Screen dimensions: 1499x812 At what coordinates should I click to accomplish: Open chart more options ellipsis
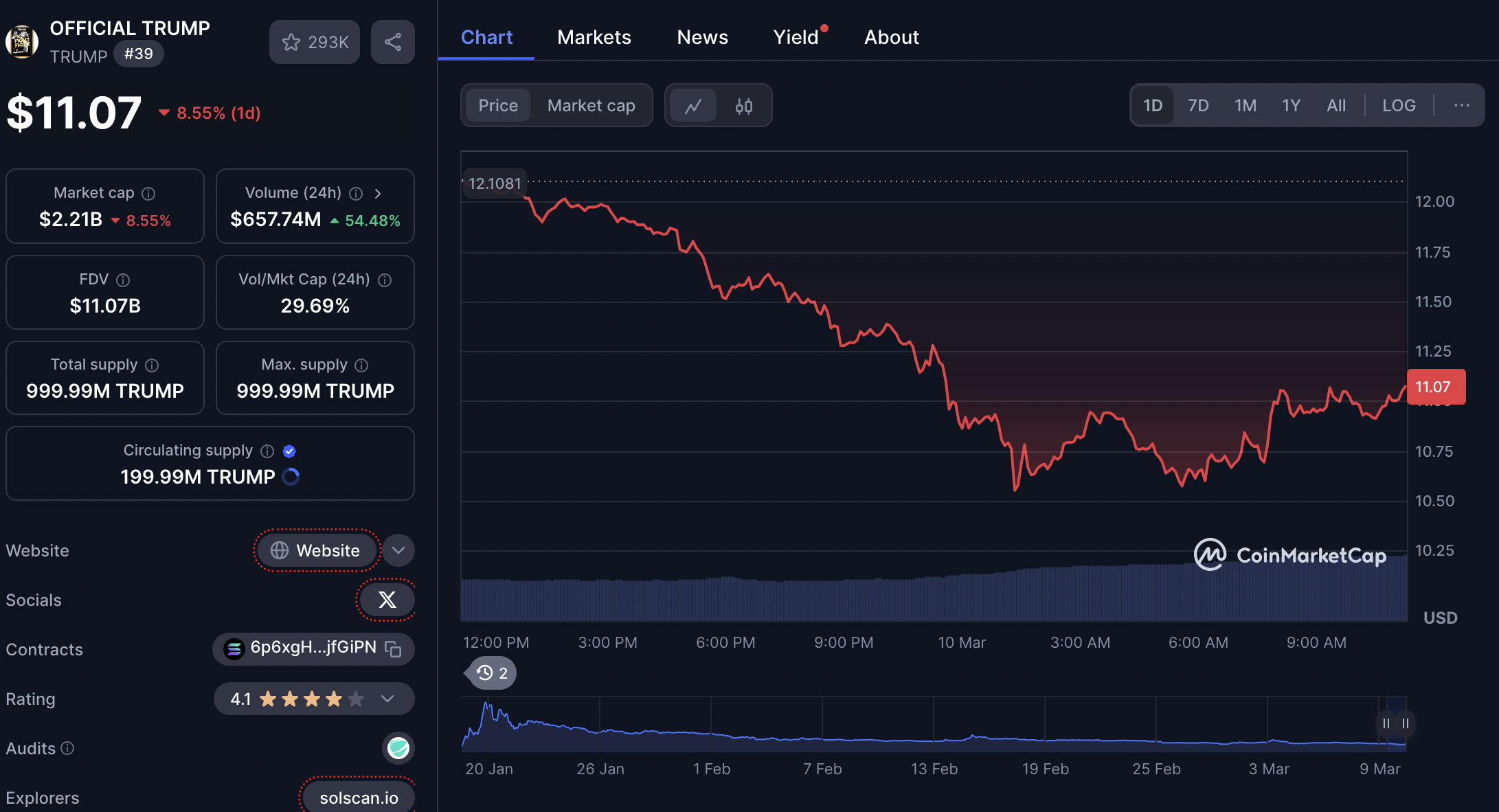click(1462, 105)
